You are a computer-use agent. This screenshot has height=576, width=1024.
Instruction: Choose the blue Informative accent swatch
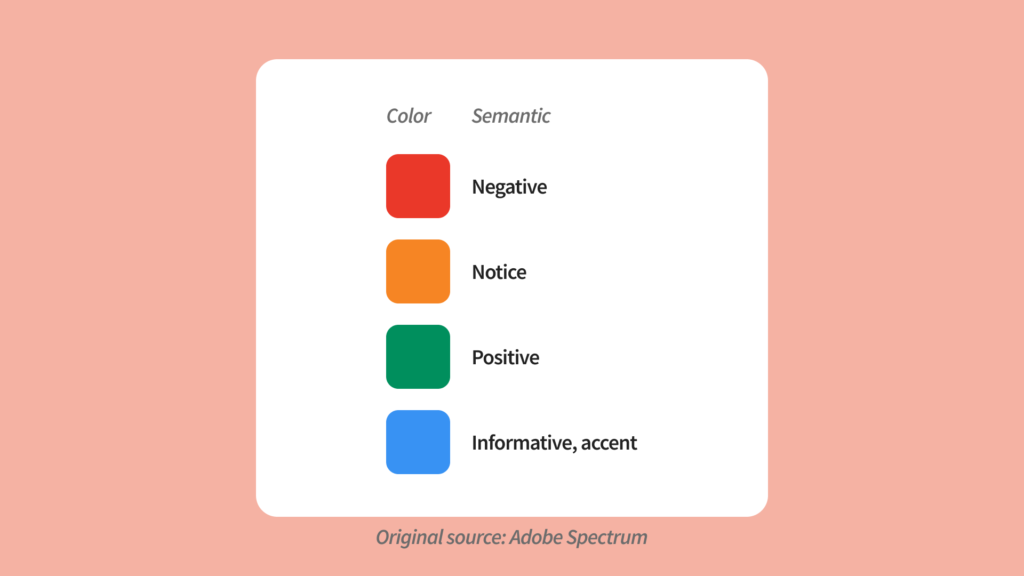click(x=418, y=442)
